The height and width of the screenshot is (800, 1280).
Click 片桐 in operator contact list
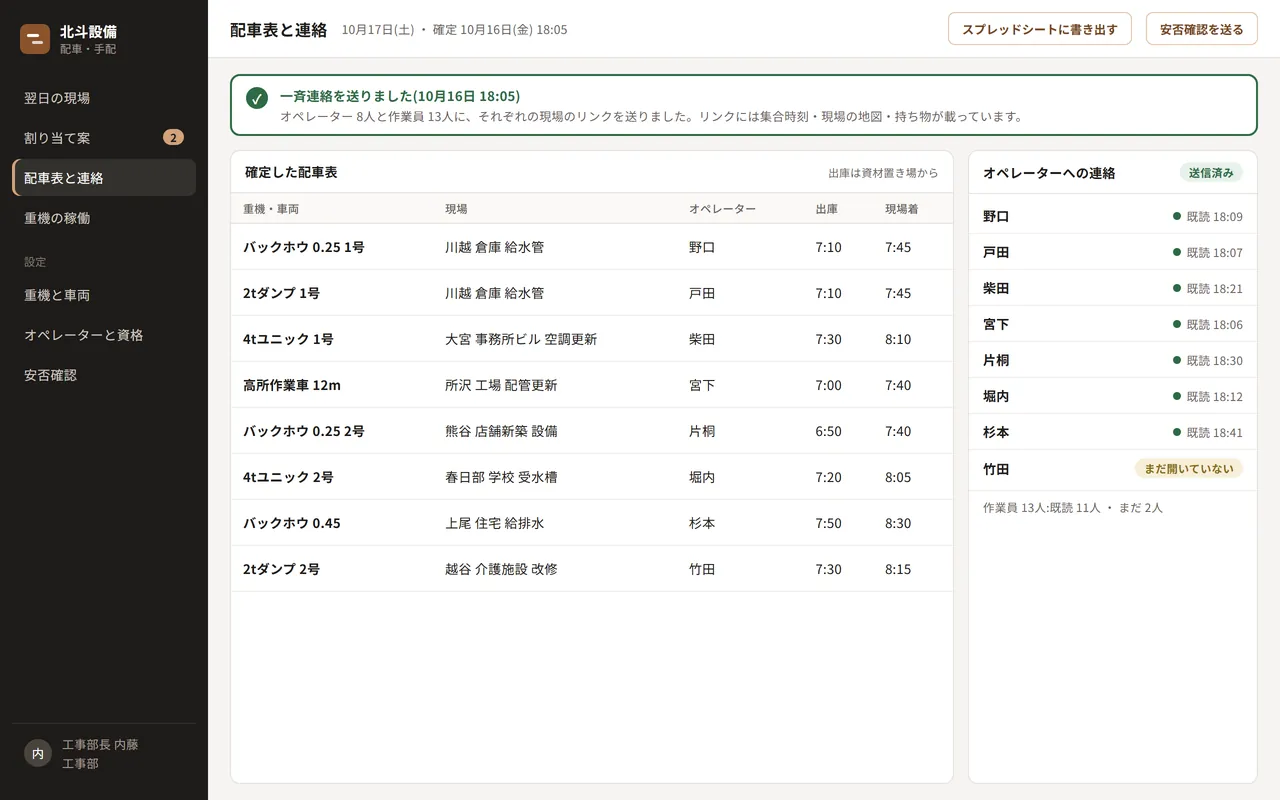(996, 360)
